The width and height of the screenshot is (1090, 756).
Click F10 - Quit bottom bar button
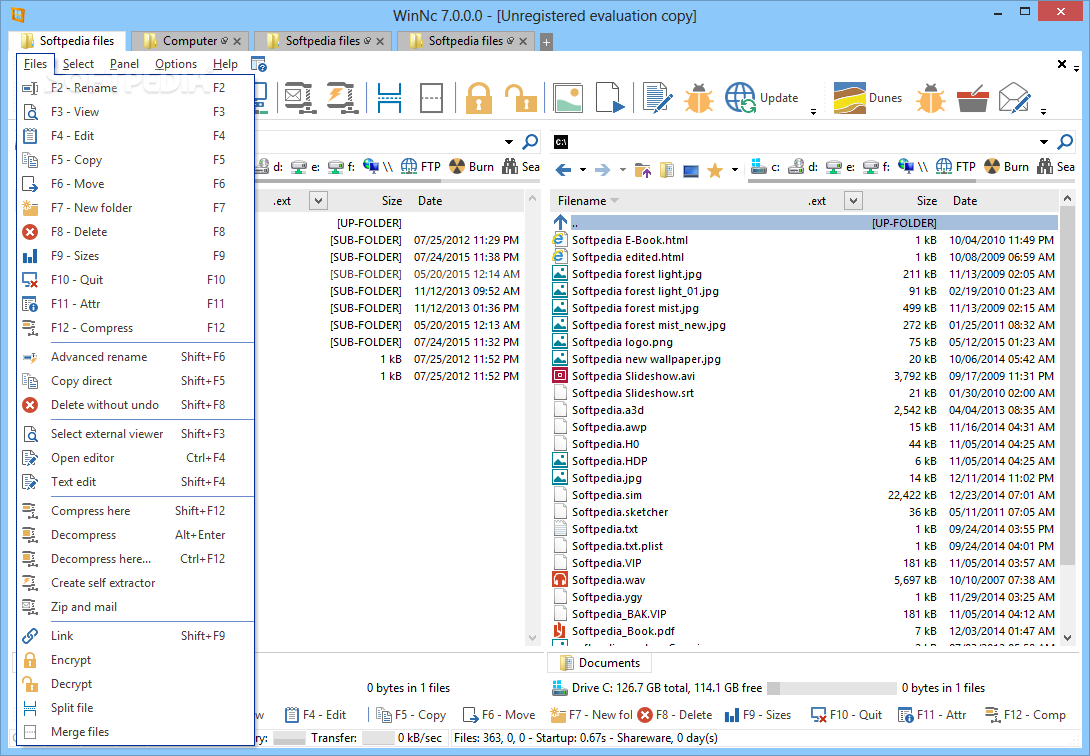(x=846, y=715)
